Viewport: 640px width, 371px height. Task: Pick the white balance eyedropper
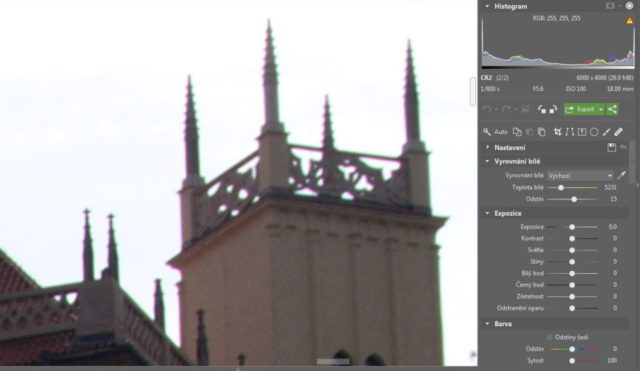621,176
